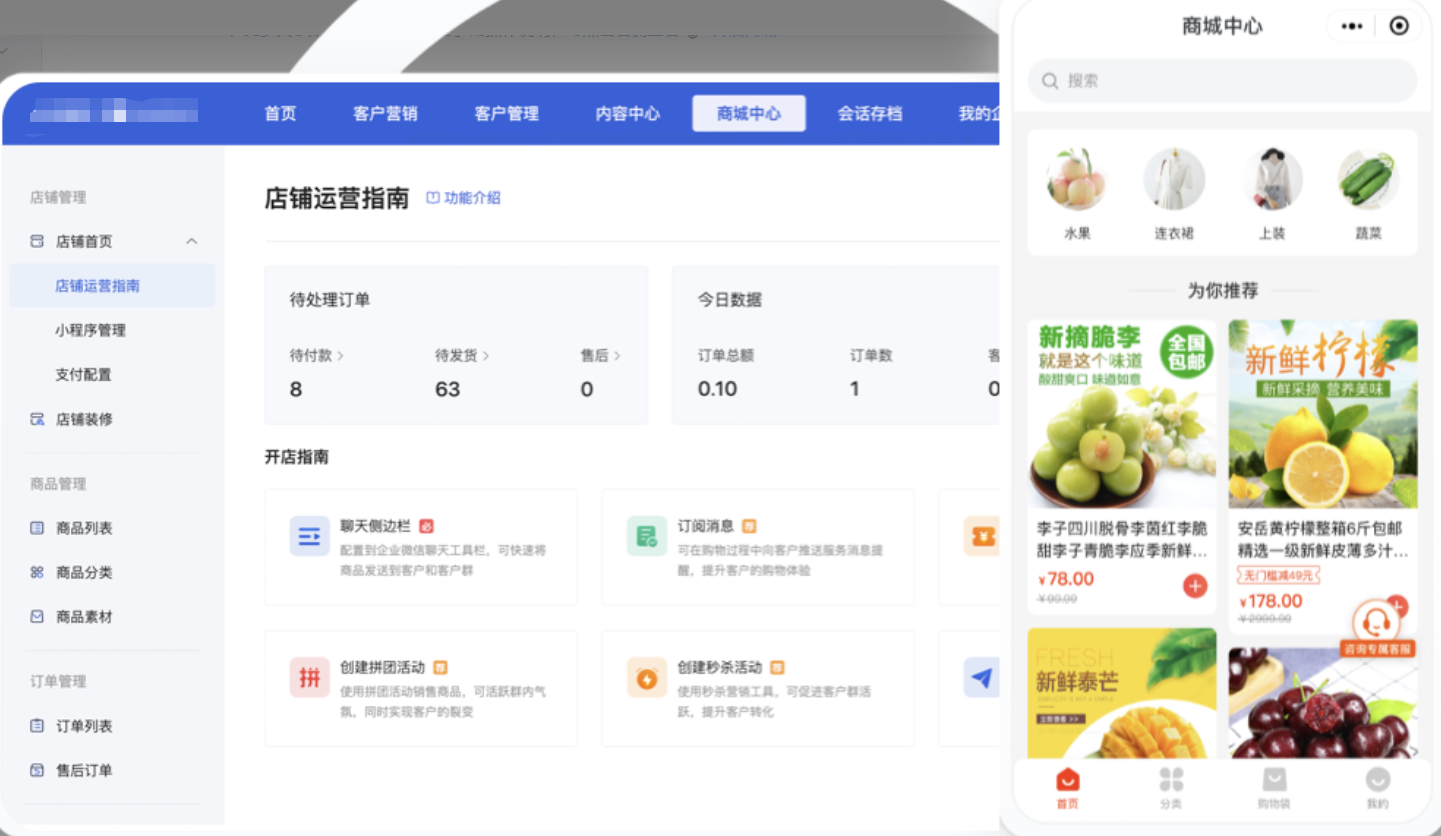
Task: Open 售后 after-sales arrow
Action: tap(617, 355)
